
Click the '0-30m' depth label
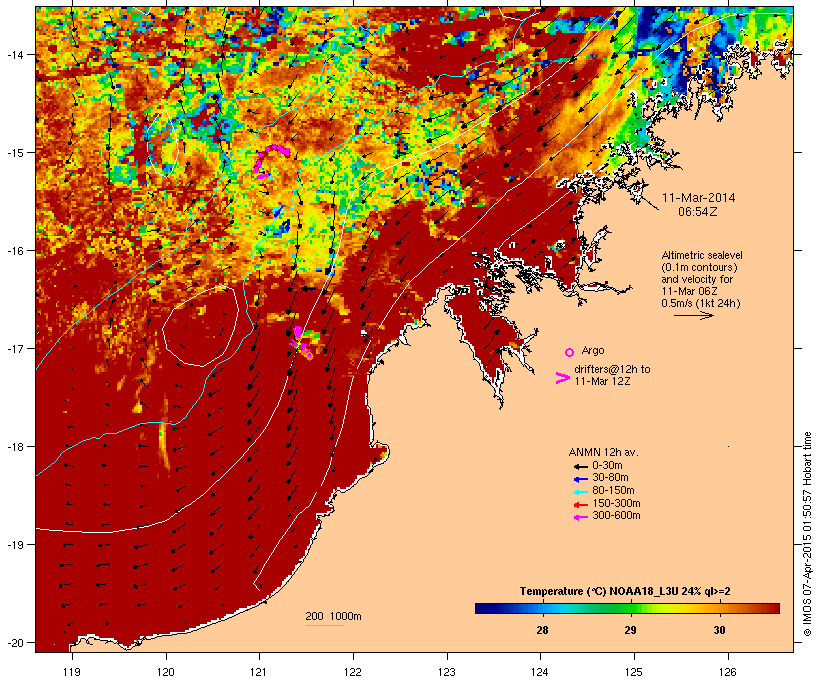[607, 466]
